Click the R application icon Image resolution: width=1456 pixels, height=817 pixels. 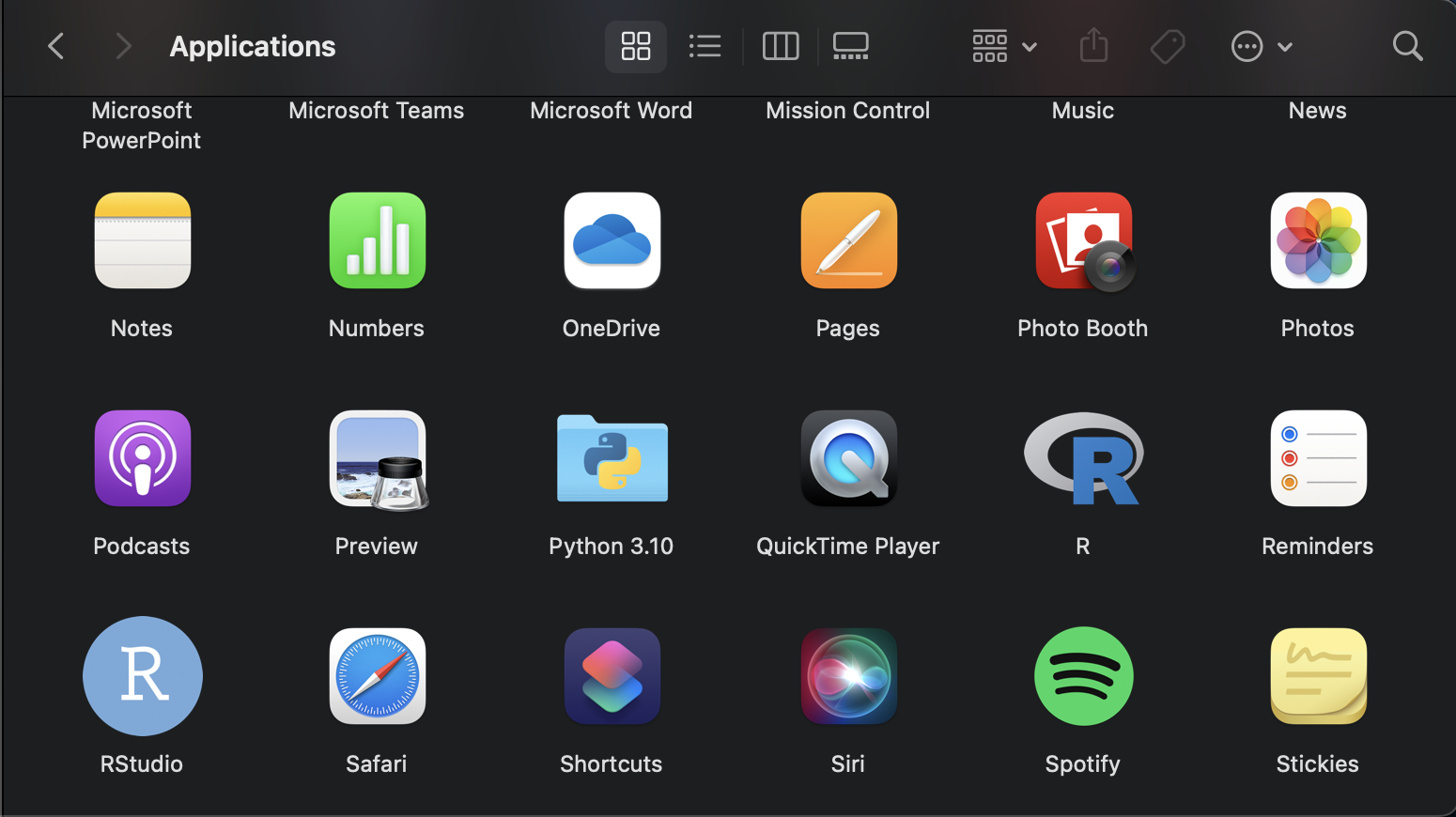point(1084,458)
